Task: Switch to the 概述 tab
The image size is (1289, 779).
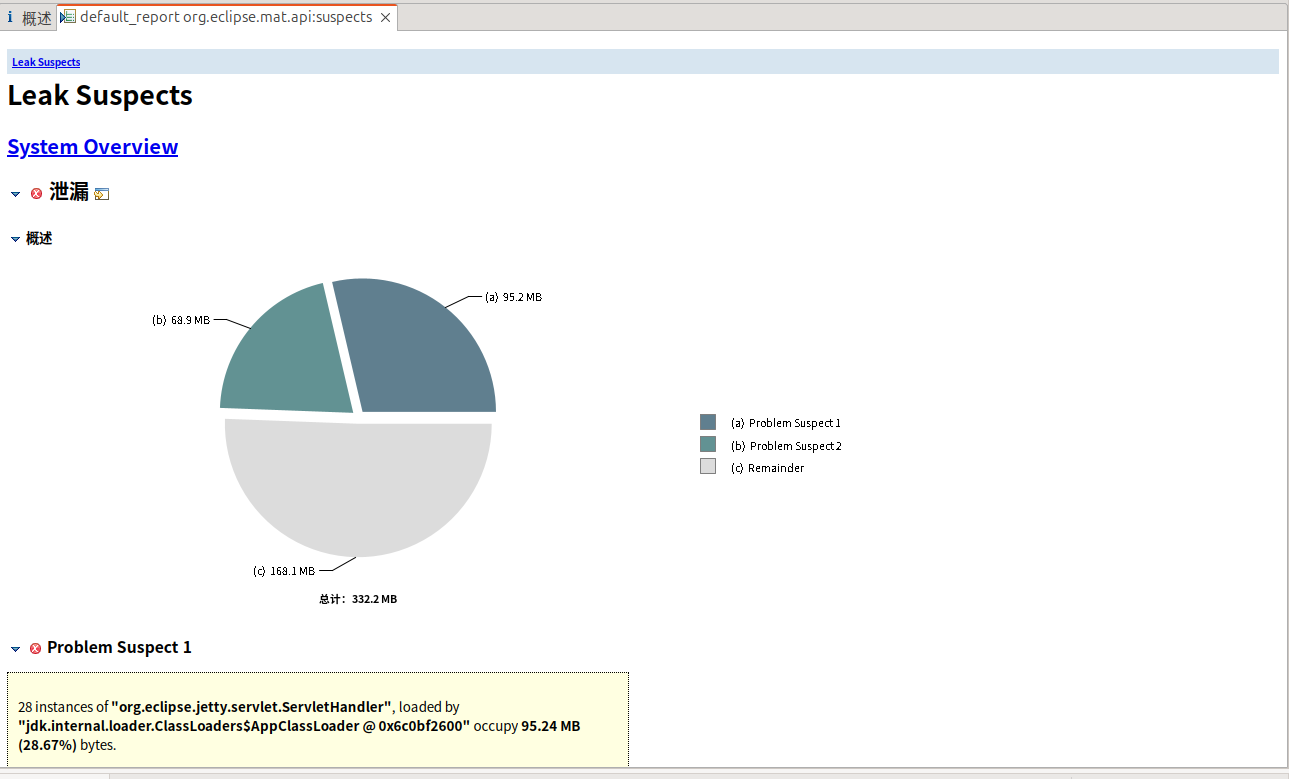Action: [36, 18]
